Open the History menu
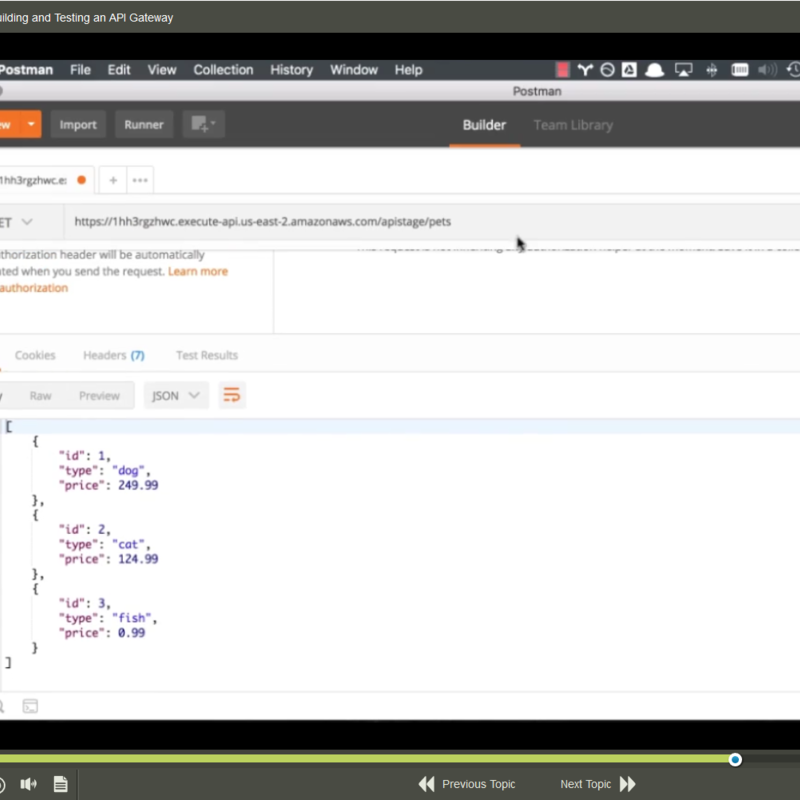This screenshot has width=800, height=800. tap(291, 70)
